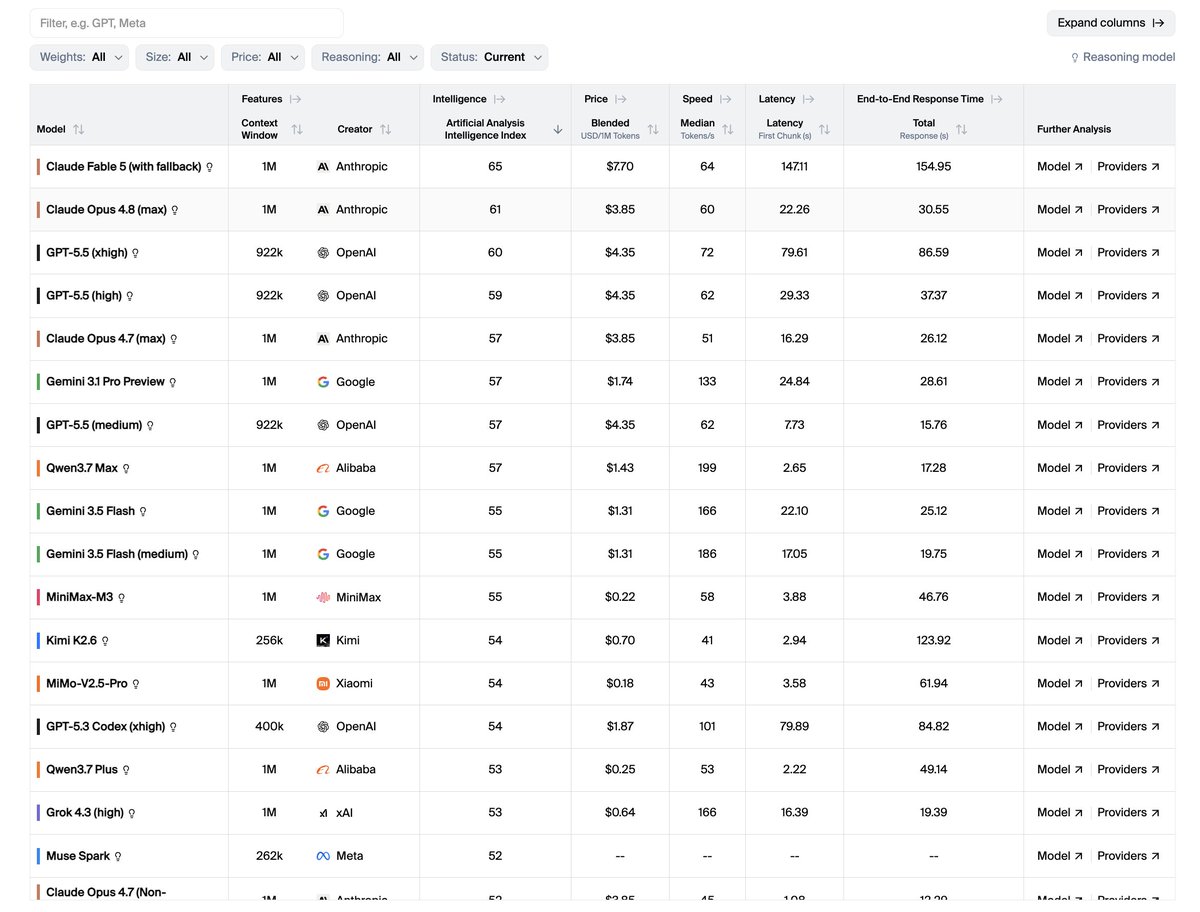The width and height of the screenshot is (1200, 912).
Task: Open Model analysis for GPT-5.5 (xhigh)
Action: (1060, 253)
